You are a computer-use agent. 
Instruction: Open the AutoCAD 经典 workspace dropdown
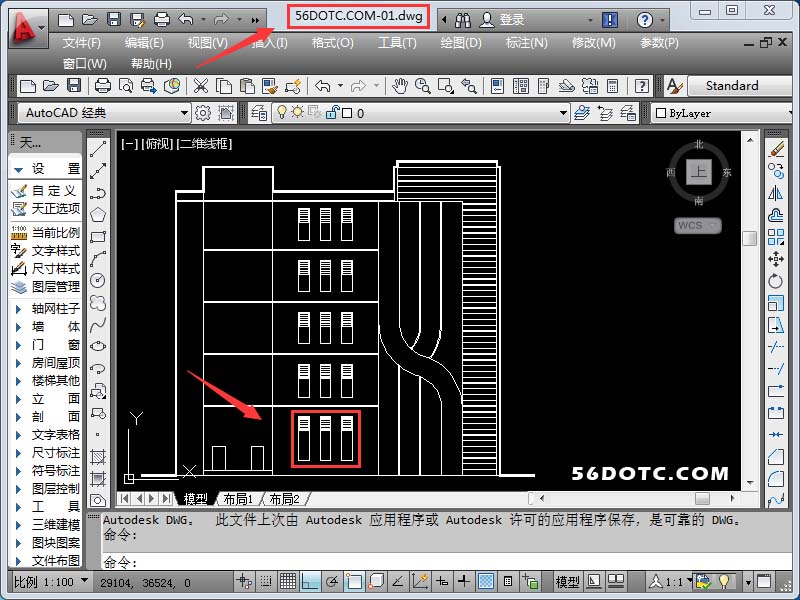click(104, 113)
